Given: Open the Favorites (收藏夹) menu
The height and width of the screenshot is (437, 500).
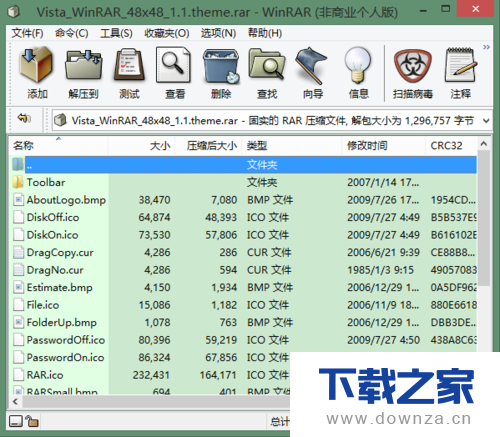Looking at the screenshot, I should point(167,33).
